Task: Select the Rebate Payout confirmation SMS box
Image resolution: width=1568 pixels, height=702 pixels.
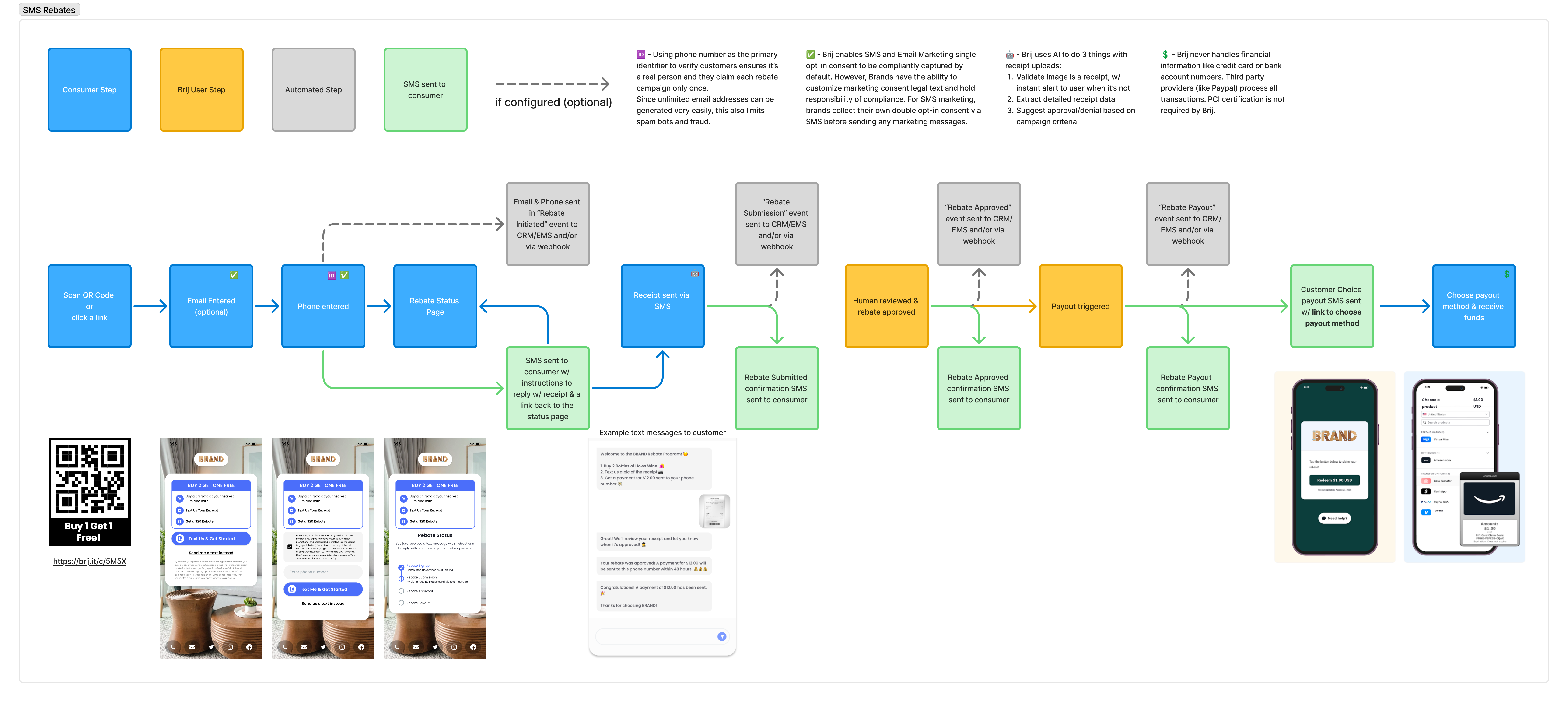Action: coord(1188,388)
